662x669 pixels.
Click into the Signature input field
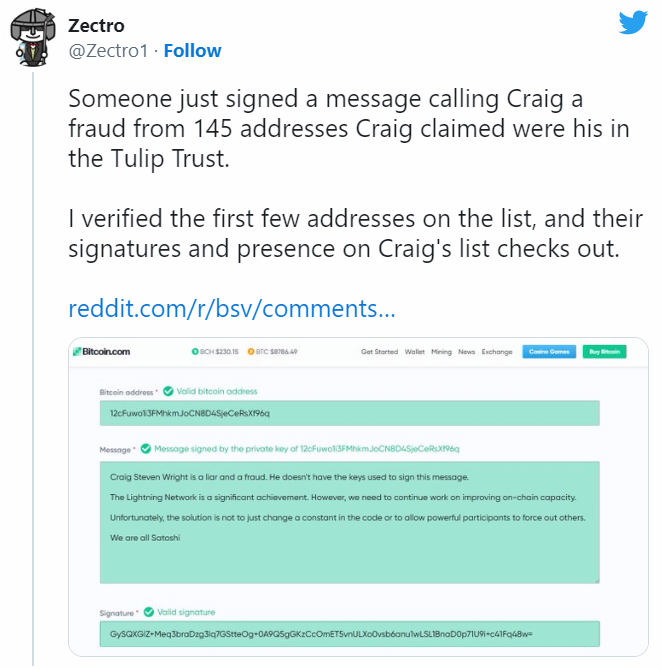pyautogui.click(x=349, y=634)
